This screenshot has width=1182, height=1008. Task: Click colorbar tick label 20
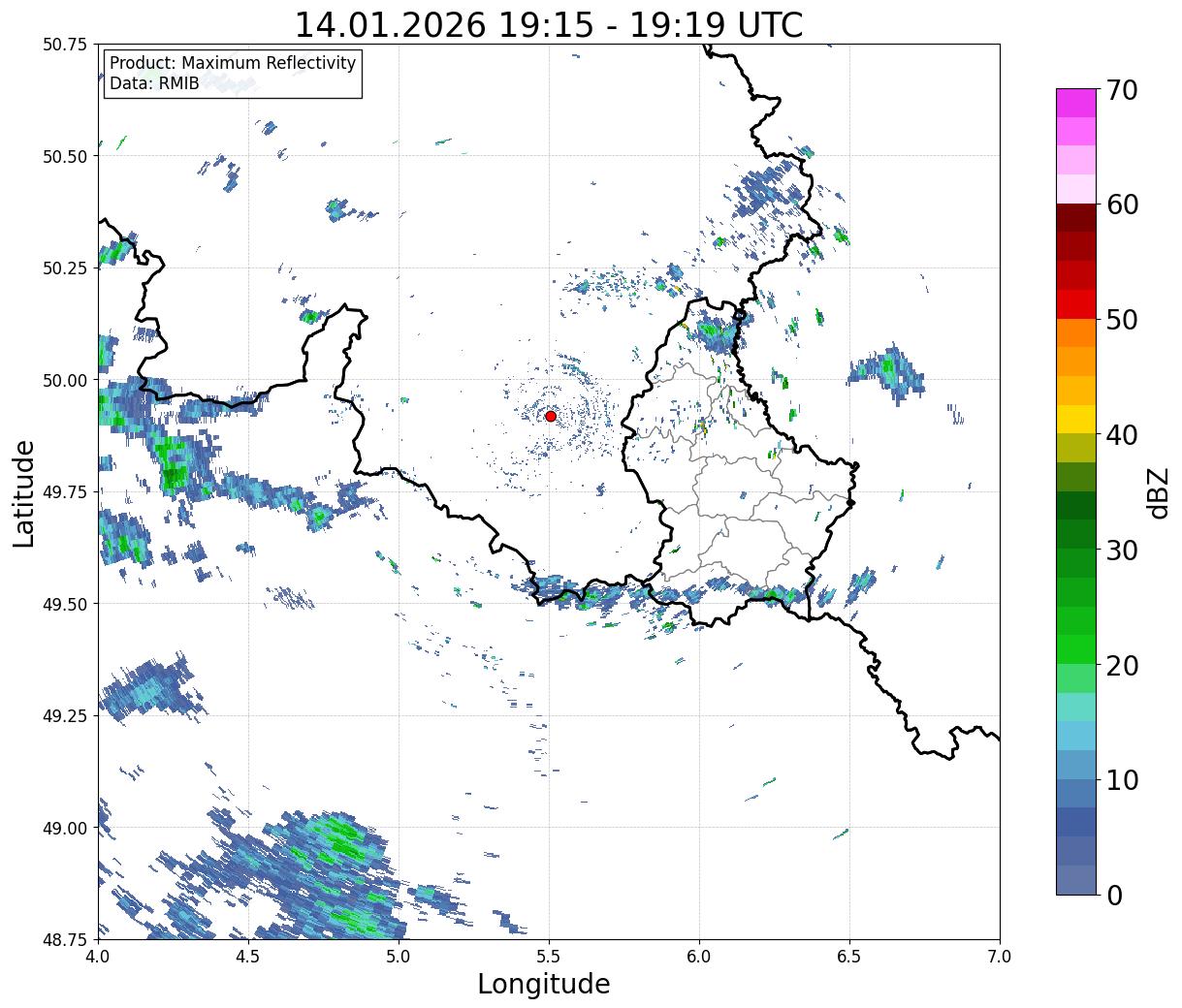point(1121,665)
